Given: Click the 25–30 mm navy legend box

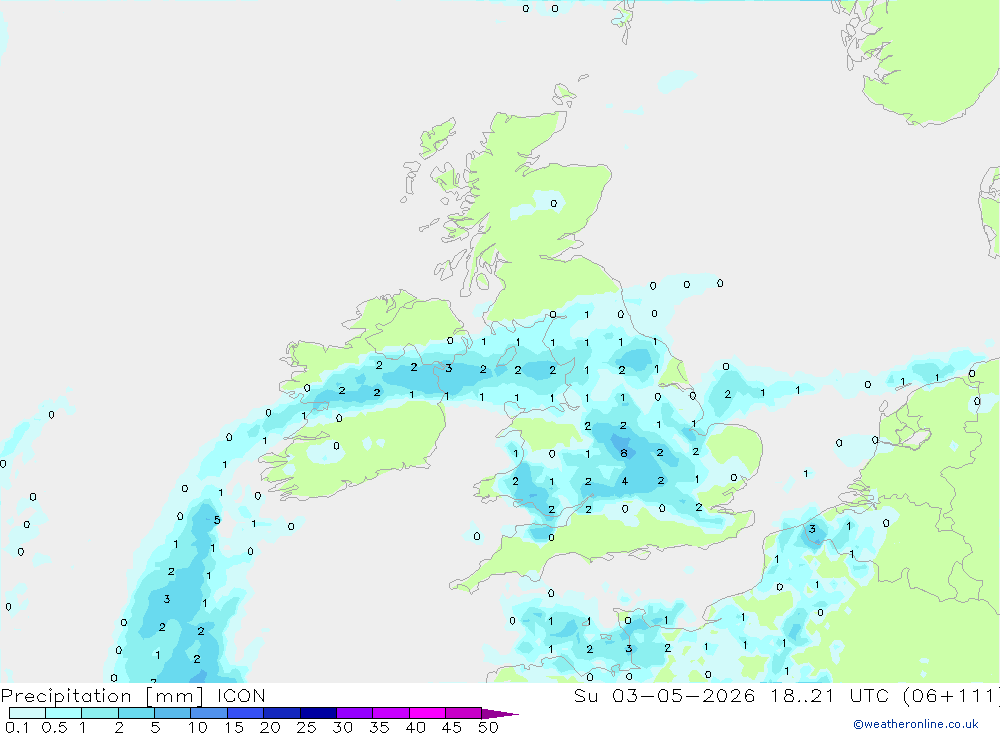Looking at the screenshot, I should click(318, 713).
